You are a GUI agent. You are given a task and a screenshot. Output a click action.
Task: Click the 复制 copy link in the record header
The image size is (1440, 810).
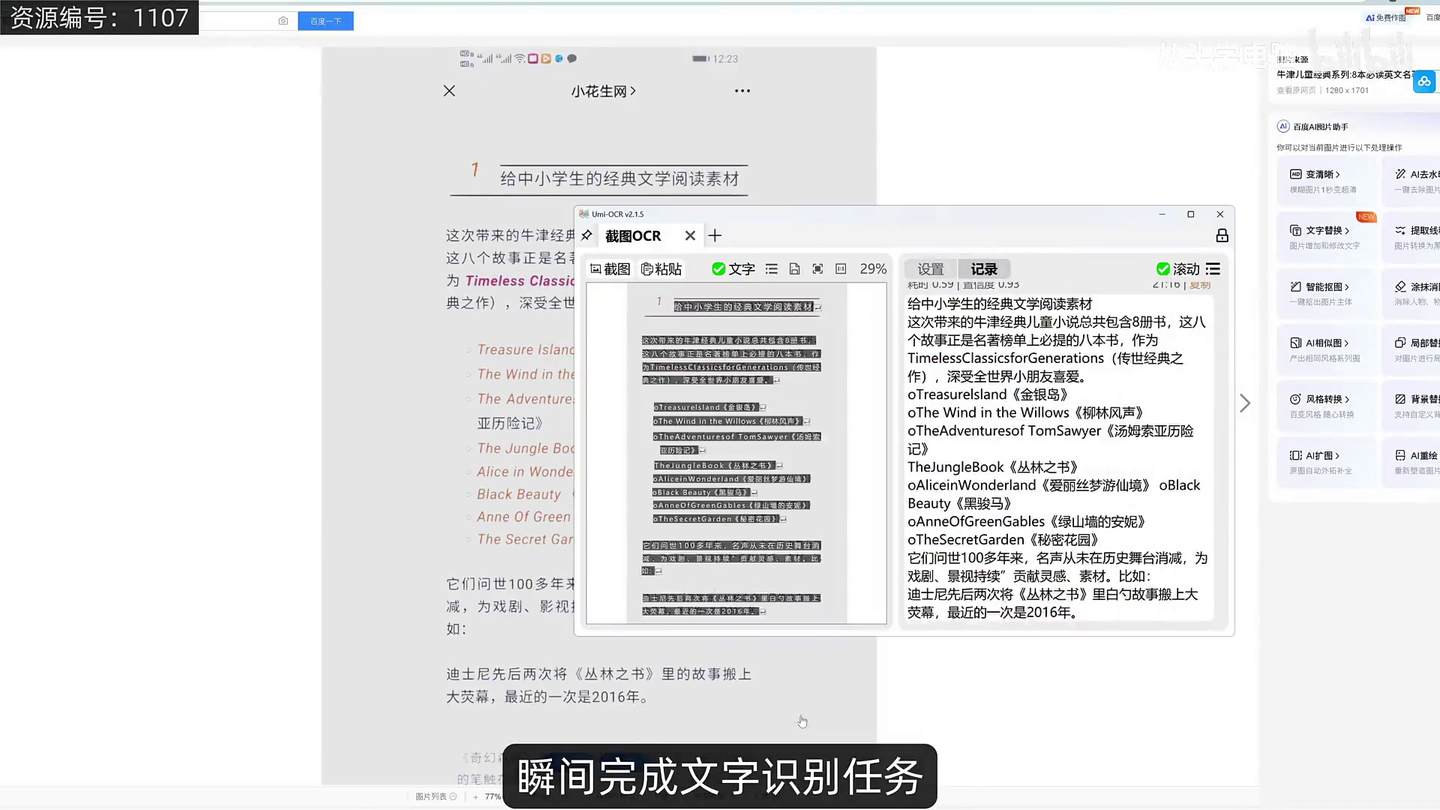click(1200, 286)
